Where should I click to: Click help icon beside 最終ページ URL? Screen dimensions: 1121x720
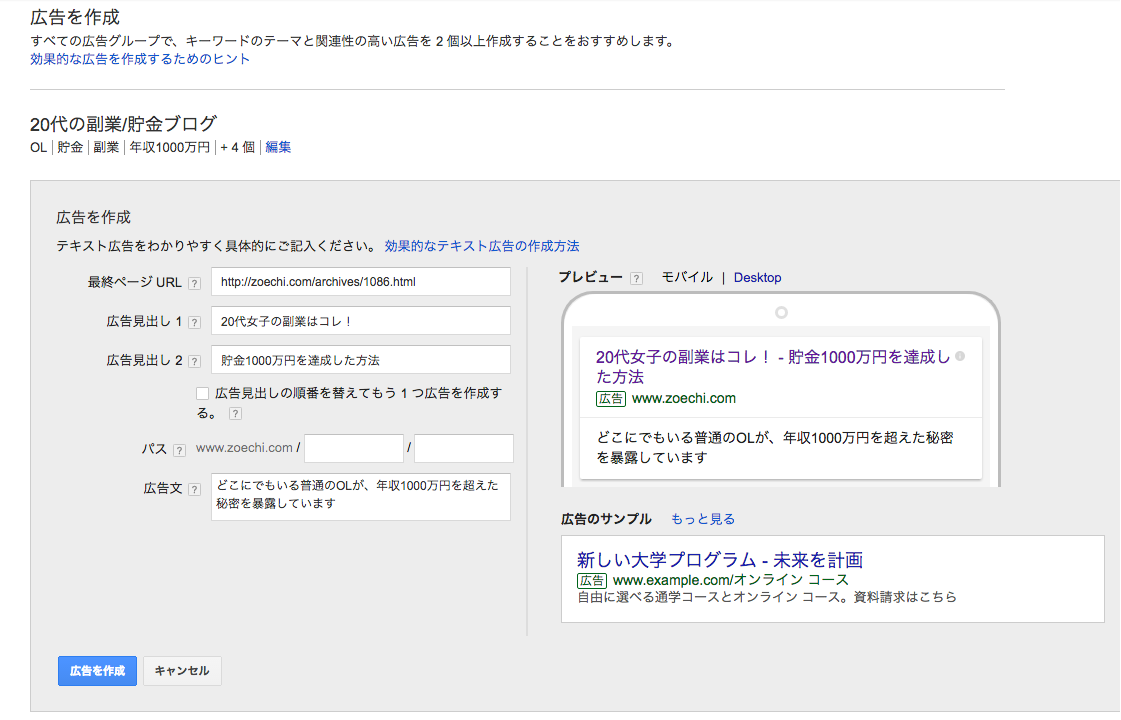pyautogui.click(x=194, y=283)
